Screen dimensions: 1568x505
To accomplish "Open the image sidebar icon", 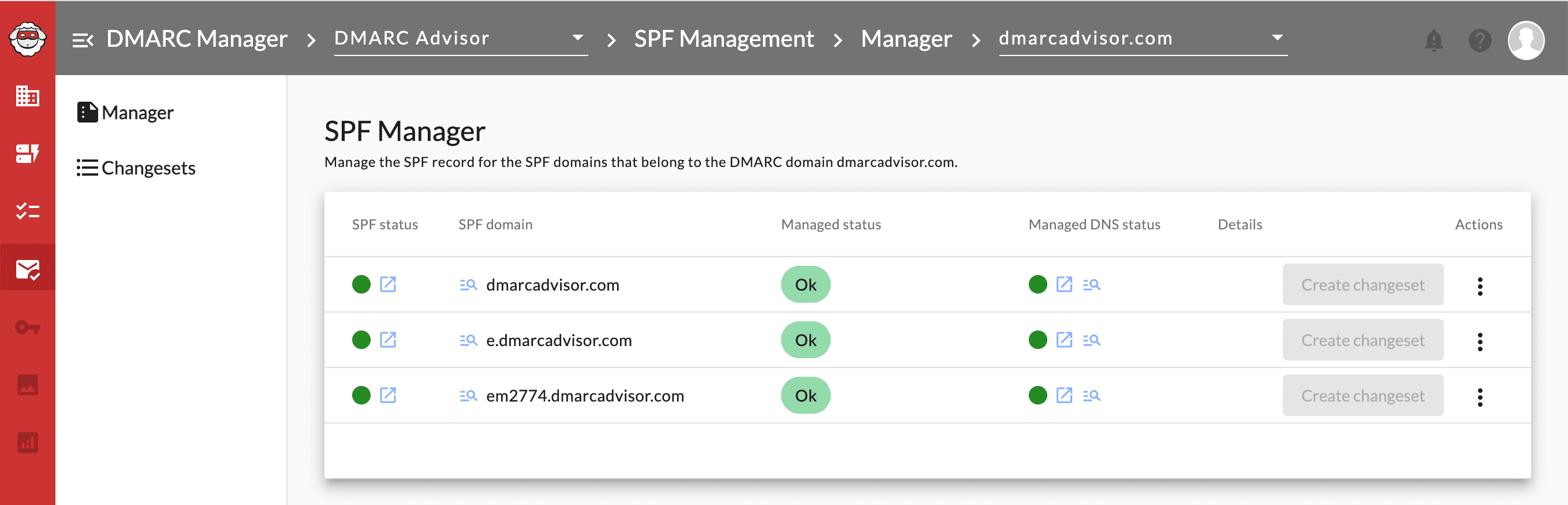I will click(x=27, y=384).
